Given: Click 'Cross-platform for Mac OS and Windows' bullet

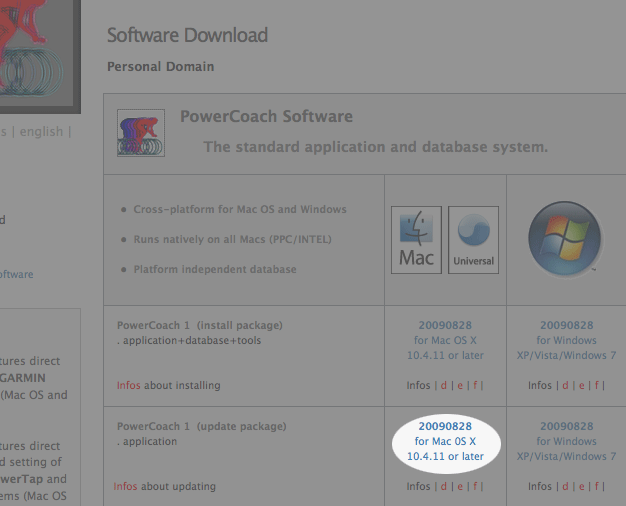Looking at the screenshot, I should click(240, 209).
